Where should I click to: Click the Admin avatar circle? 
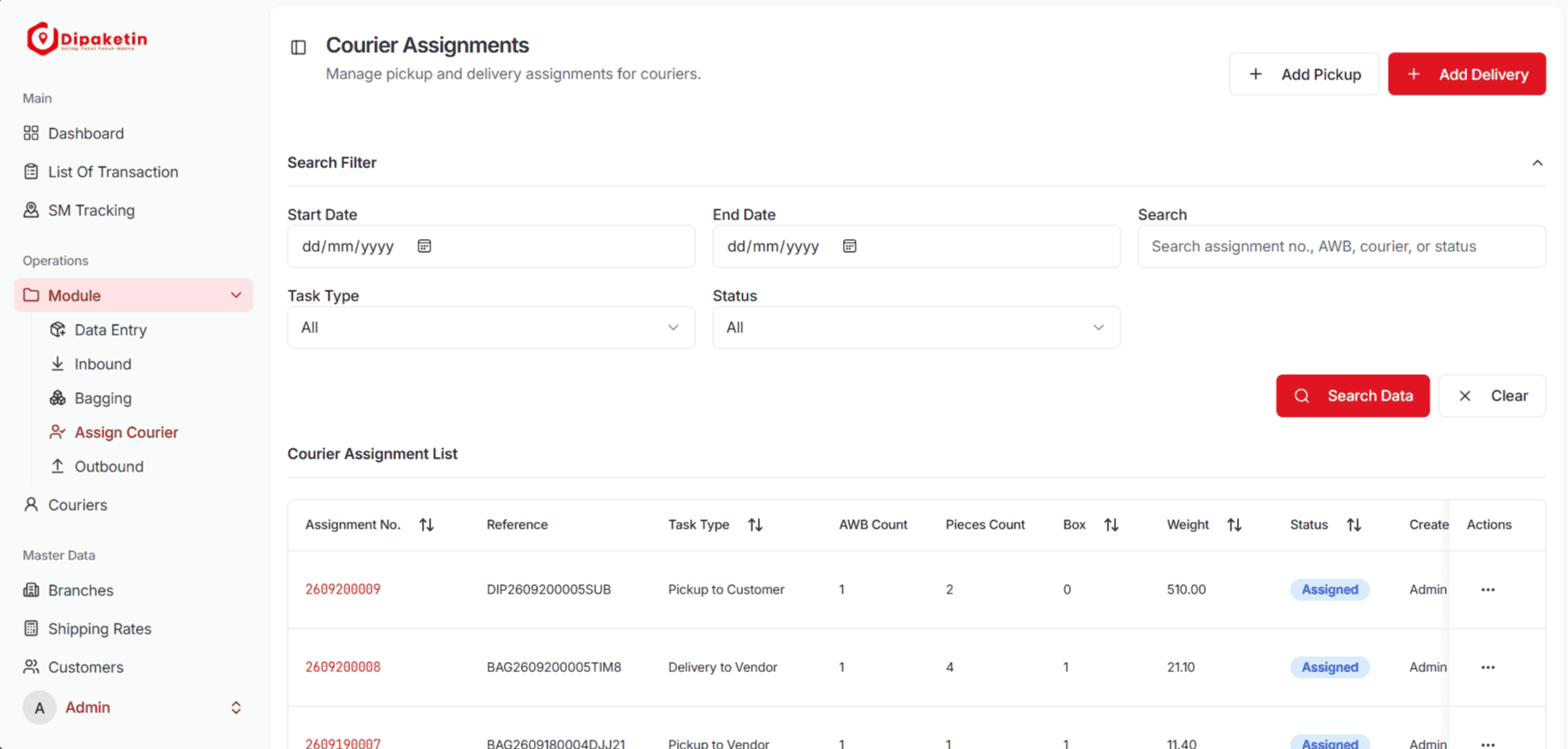(x=39, y=707)
